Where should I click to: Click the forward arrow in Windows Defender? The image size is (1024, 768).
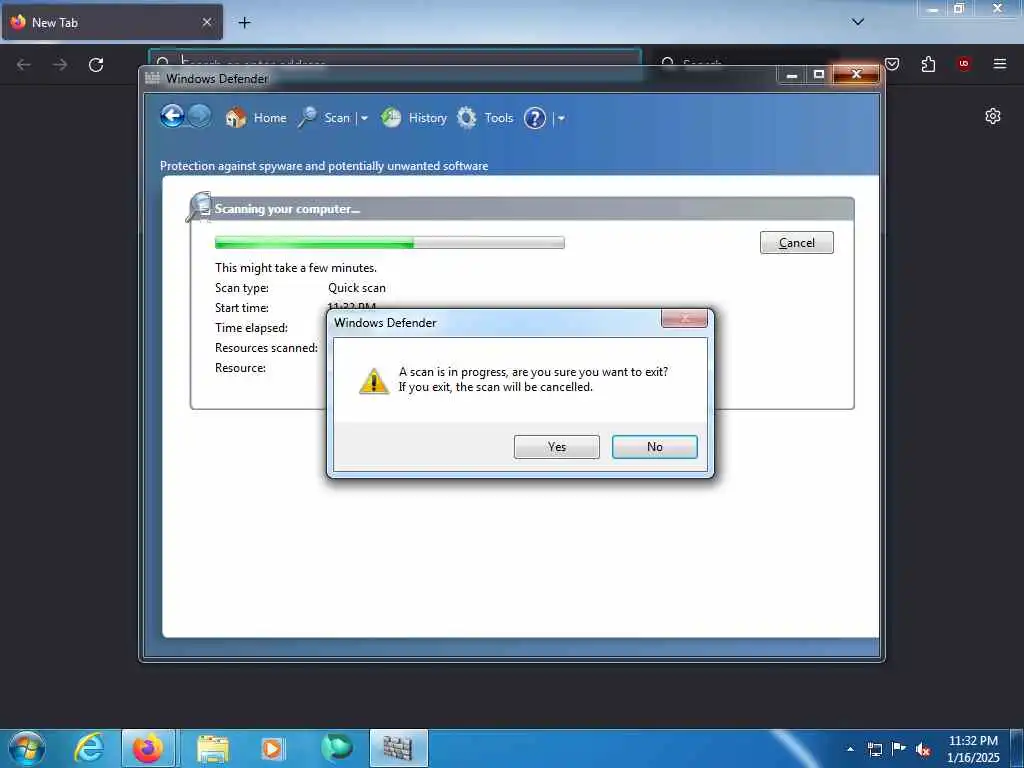click(200, 116)
